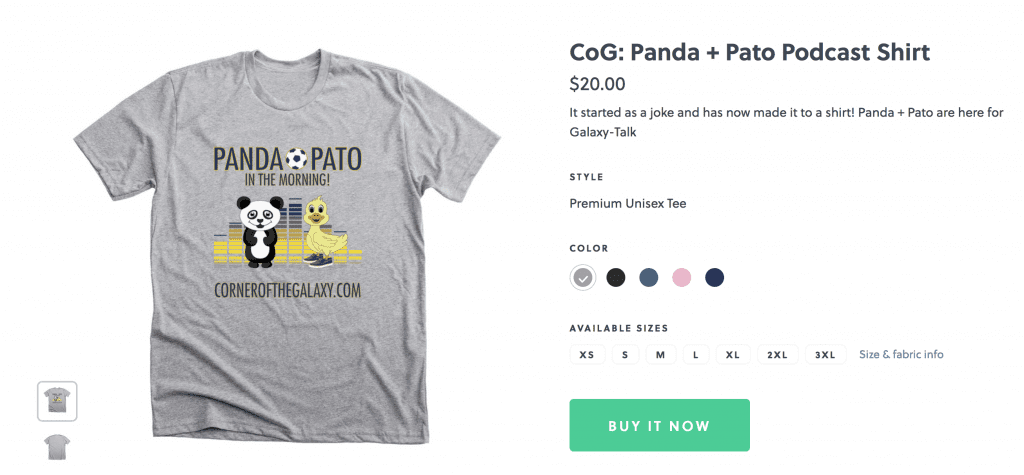The image size is (1024, 475).
Task: Select the L size button
Action: [696, 355]
